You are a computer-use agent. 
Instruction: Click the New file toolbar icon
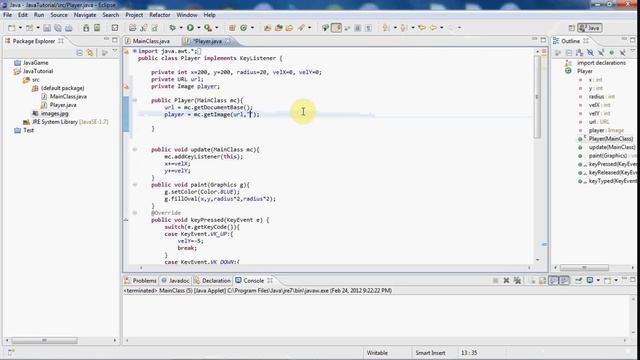click(11, 28)
